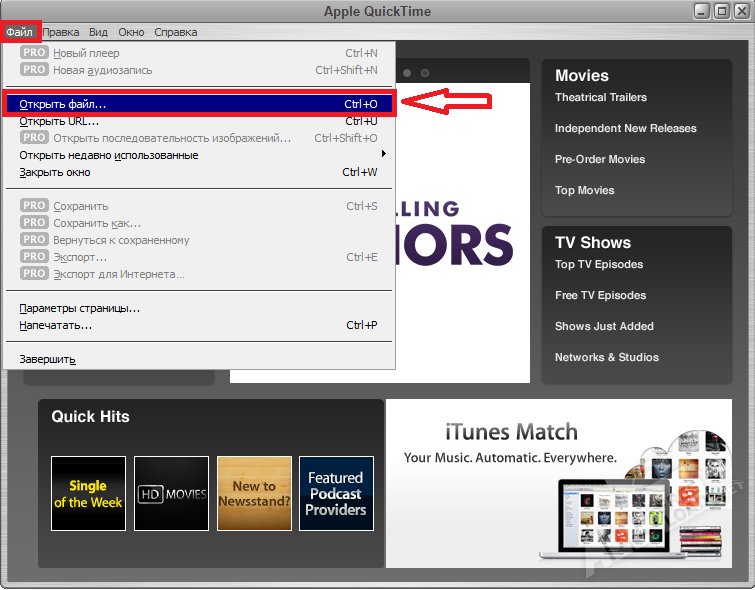Open Featured Podcast Providers tile

(336, 493)
